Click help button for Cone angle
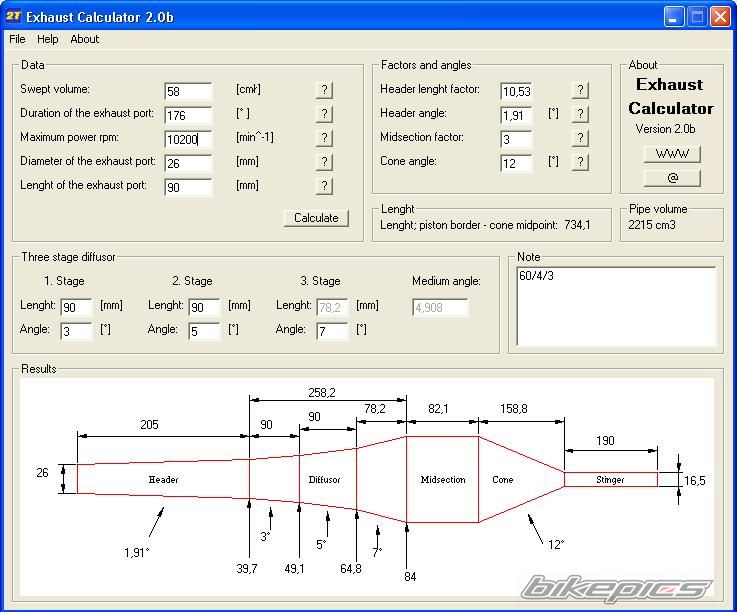 [580, 162]
